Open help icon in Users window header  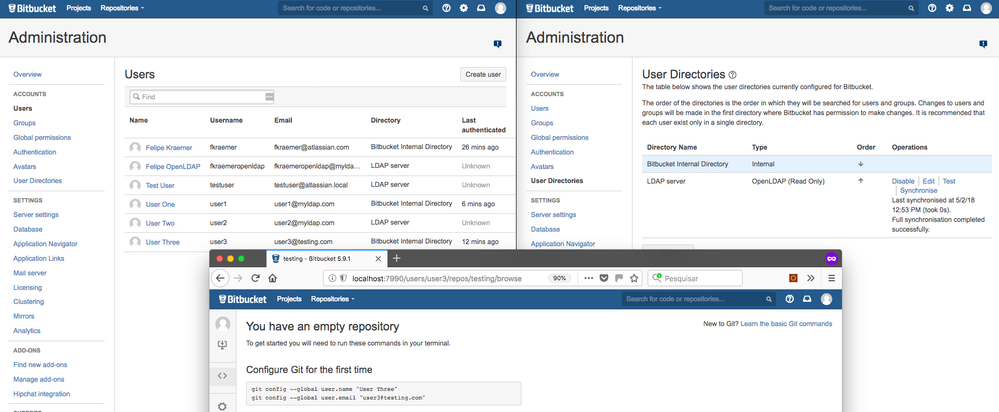pyautogui.click(x=446, y=8)
